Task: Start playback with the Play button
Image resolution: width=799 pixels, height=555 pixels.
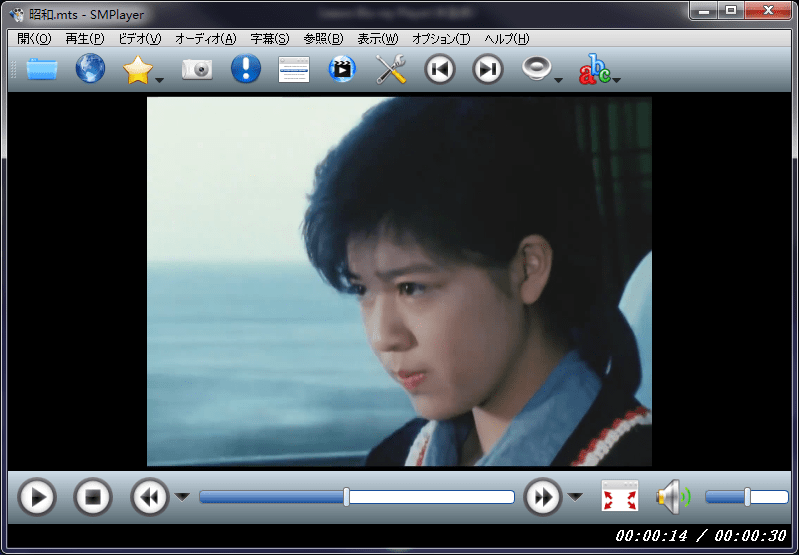Action: [37, 497]
